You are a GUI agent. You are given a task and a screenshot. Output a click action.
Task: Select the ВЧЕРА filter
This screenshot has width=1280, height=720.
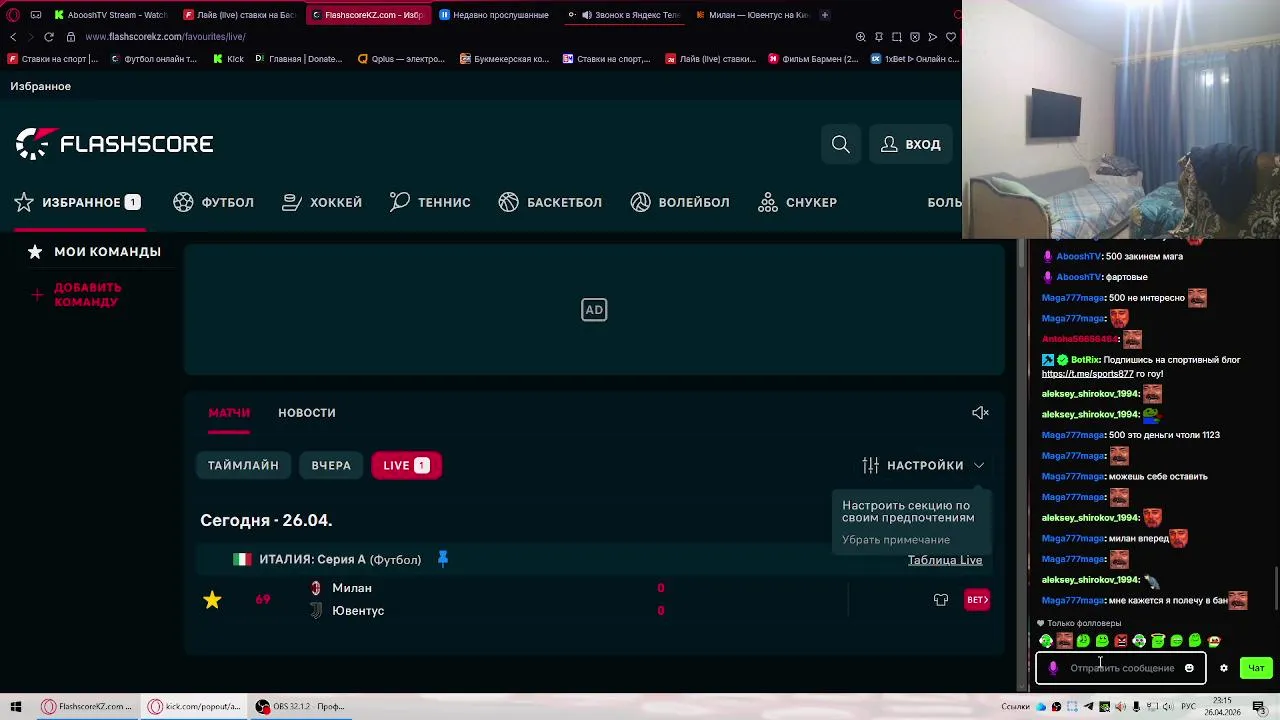(x=331, y=465)
